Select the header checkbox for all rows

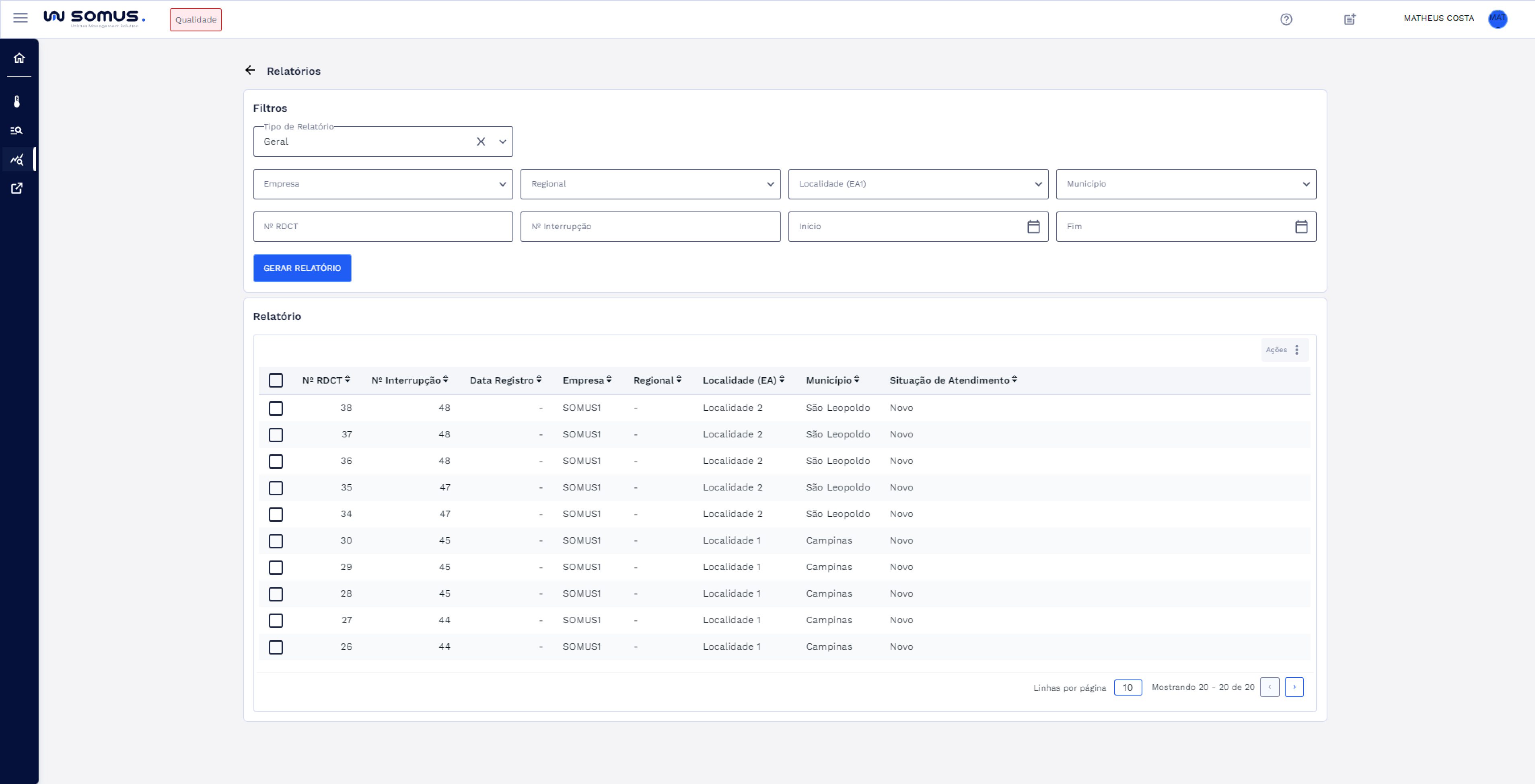(275, 380)
